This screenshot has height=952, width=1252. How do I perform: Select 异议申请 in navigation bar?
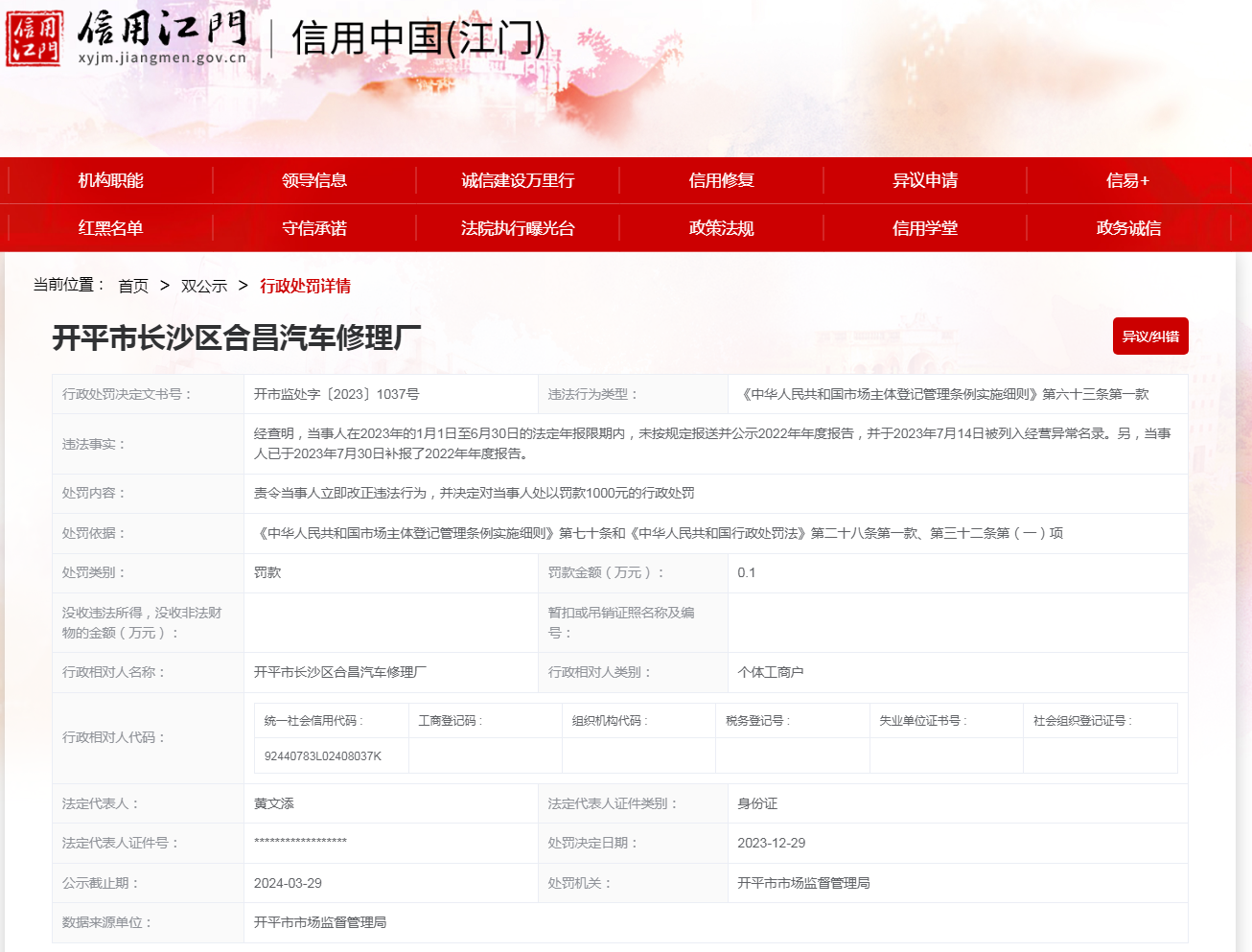pyautogui.click(x=924, y=180)
